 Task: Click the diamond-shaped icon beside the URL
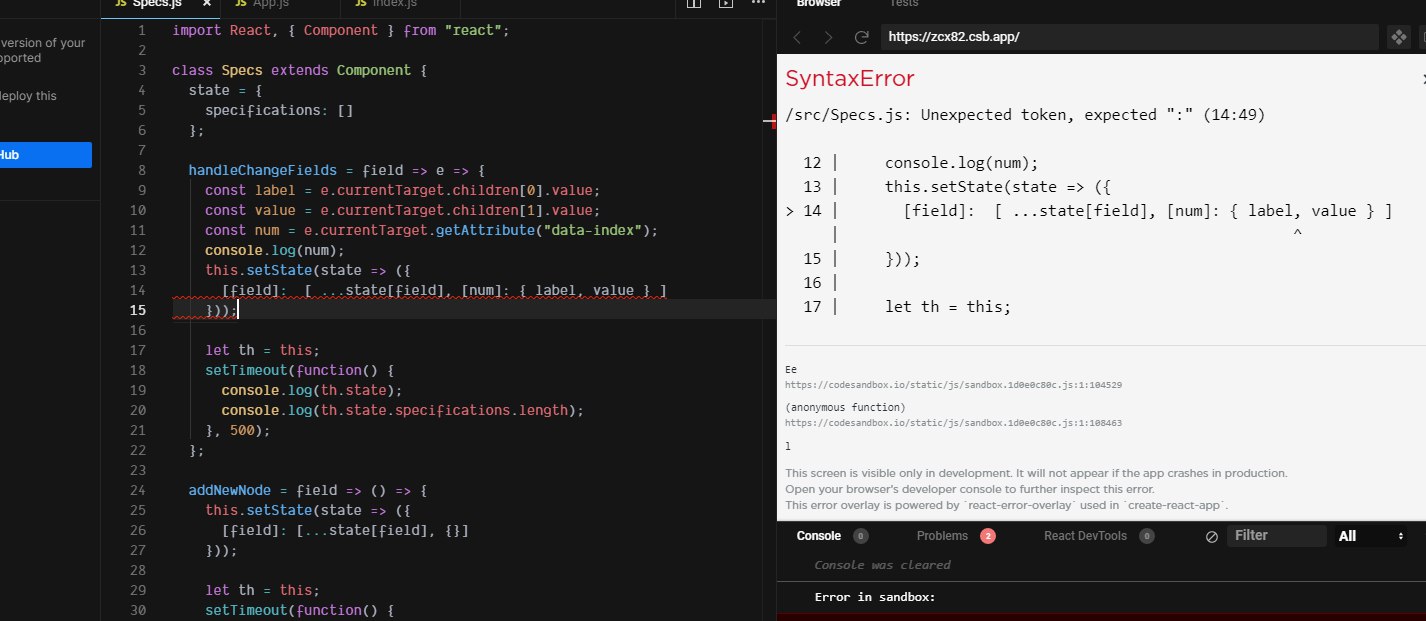point(1398,38)
